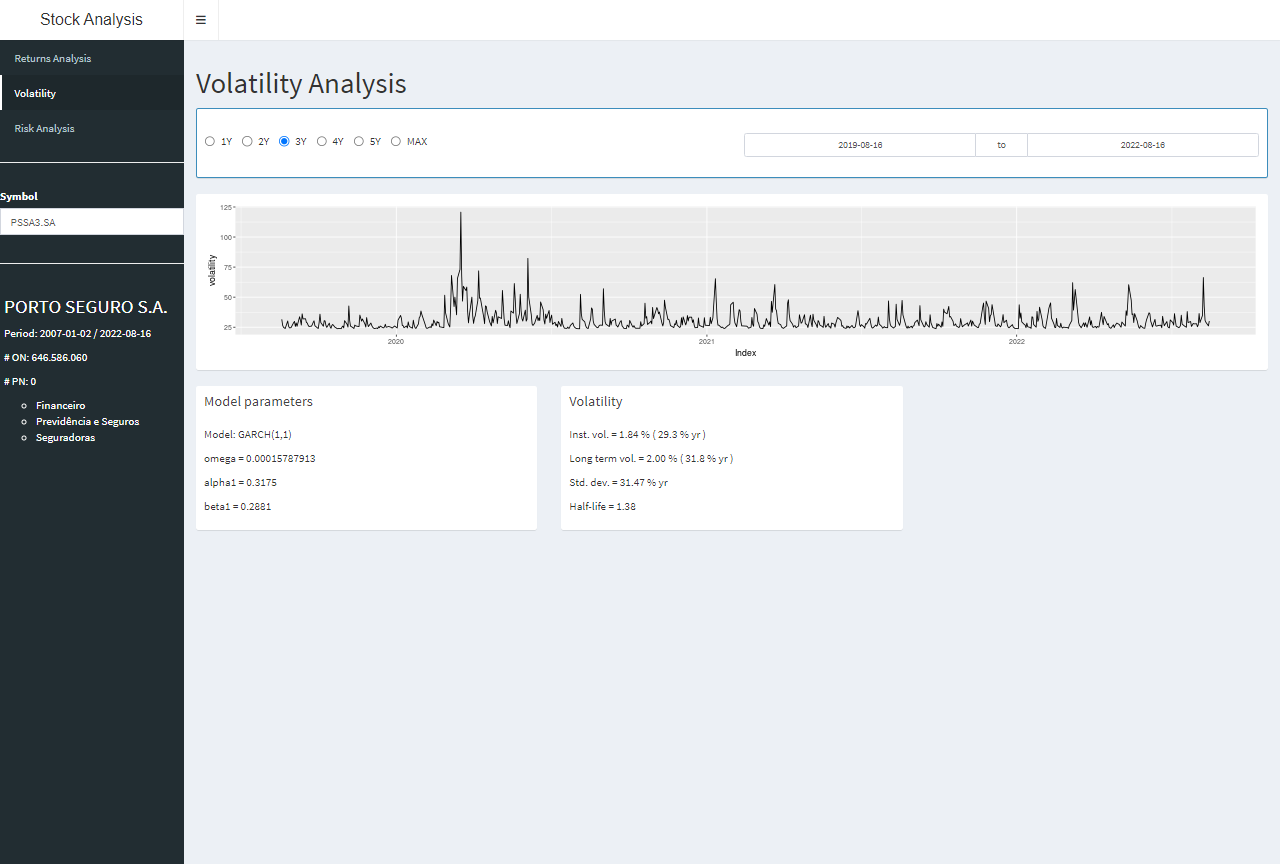This screenshot has width=1280, height=864.
Task: Click the Seguradoras list item
Action: pyautogui.click(x=66, y=437)
